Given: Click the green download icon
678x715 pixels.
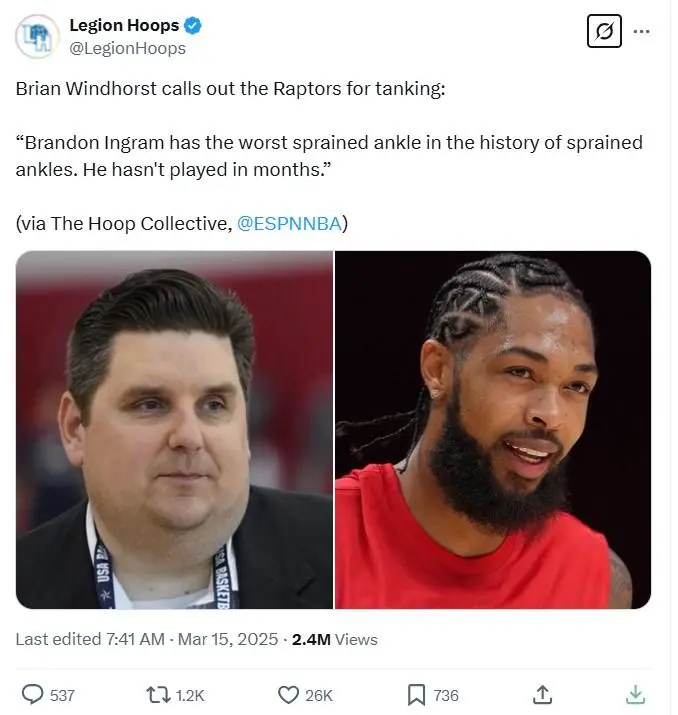Looking at the screenshot, I should 635,694.
